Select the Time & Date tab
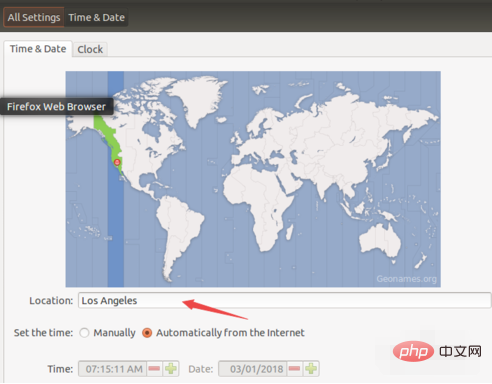 [38, 49]
